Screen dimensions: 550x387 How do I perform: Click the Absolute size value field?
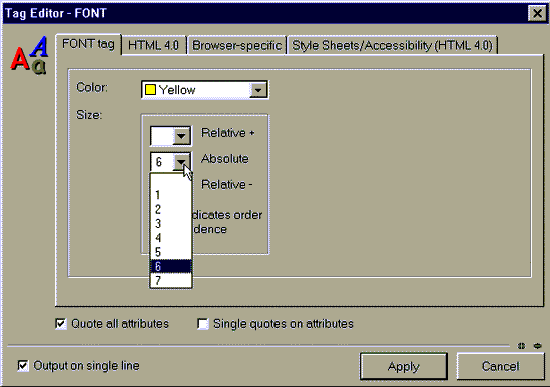pyautogui.click(x=162, y=162)
